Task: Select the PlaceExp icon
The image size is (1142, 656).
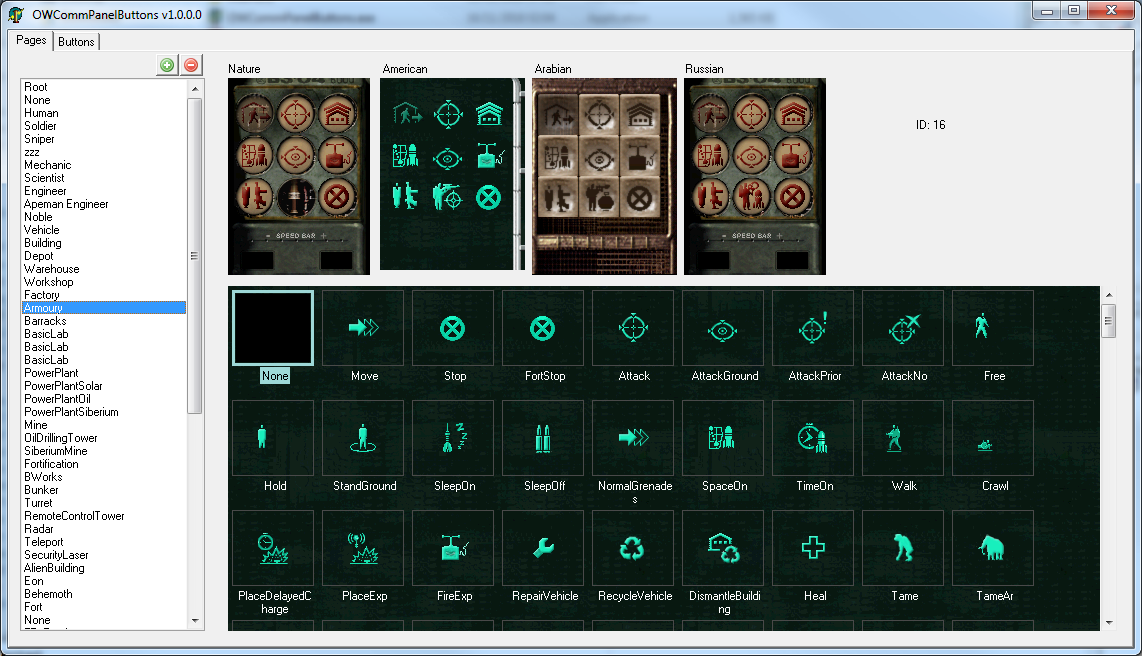Action: click(363, 548)
